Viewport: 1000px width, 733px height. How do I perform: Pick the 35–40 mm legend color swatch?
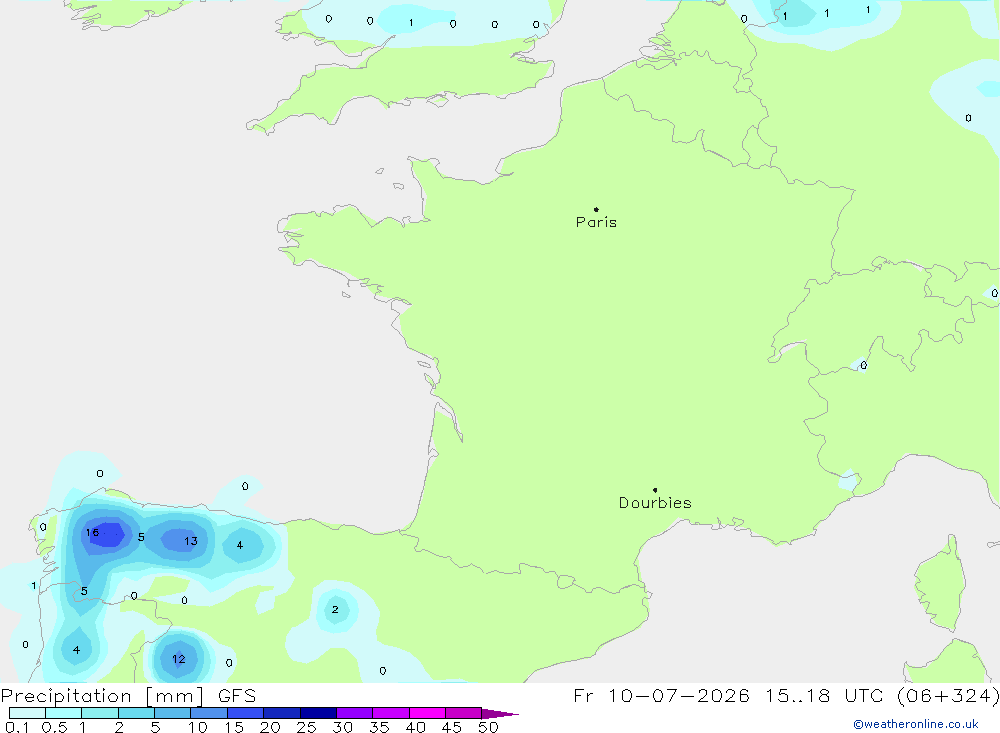[x=390, y=713]
